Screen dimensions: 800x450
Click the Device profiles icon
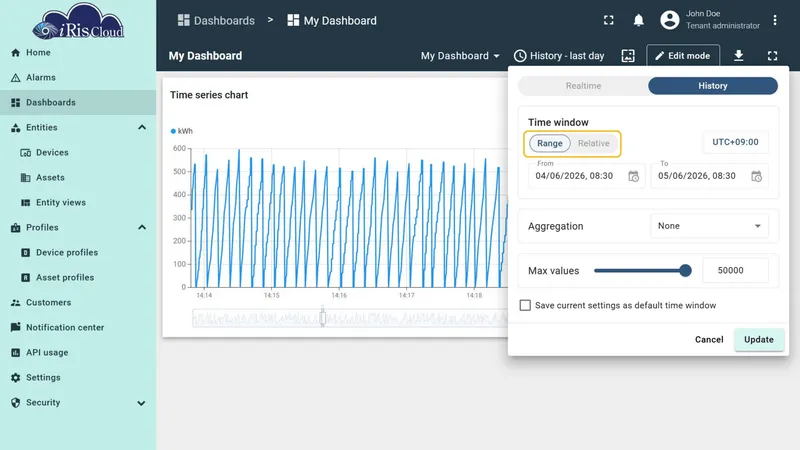pos(26,253)
